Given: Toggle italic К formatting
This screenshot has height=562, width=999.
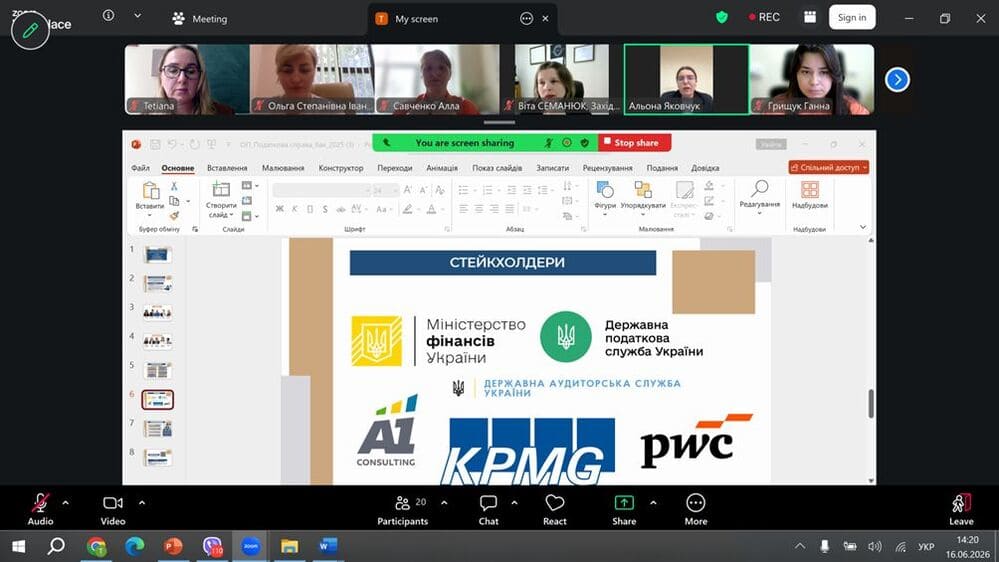Looking at the screenshot, I should [294, 209].
